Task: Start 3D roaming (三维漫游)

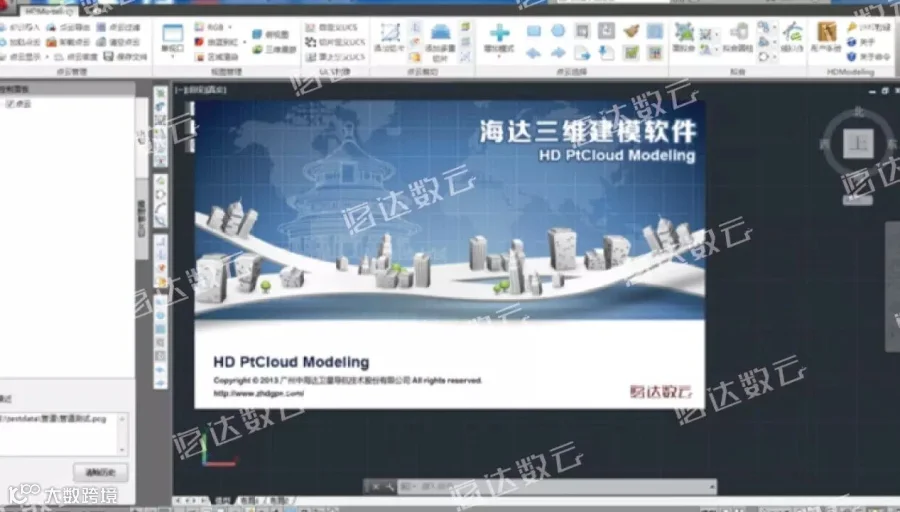Action: (x=274, y=49)
